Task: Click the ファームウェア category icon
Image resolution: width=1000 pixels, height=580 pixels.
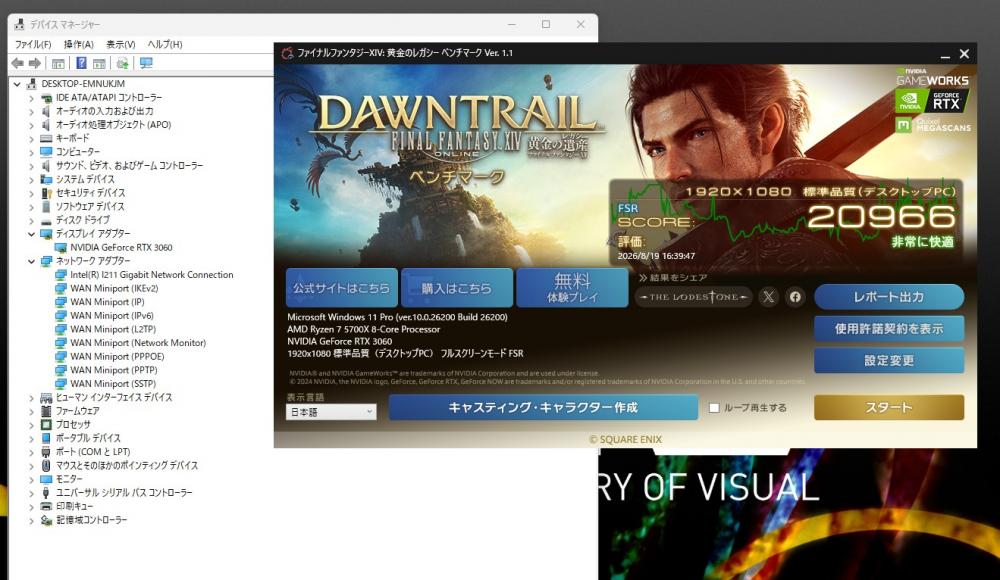Action: [46, 411]
